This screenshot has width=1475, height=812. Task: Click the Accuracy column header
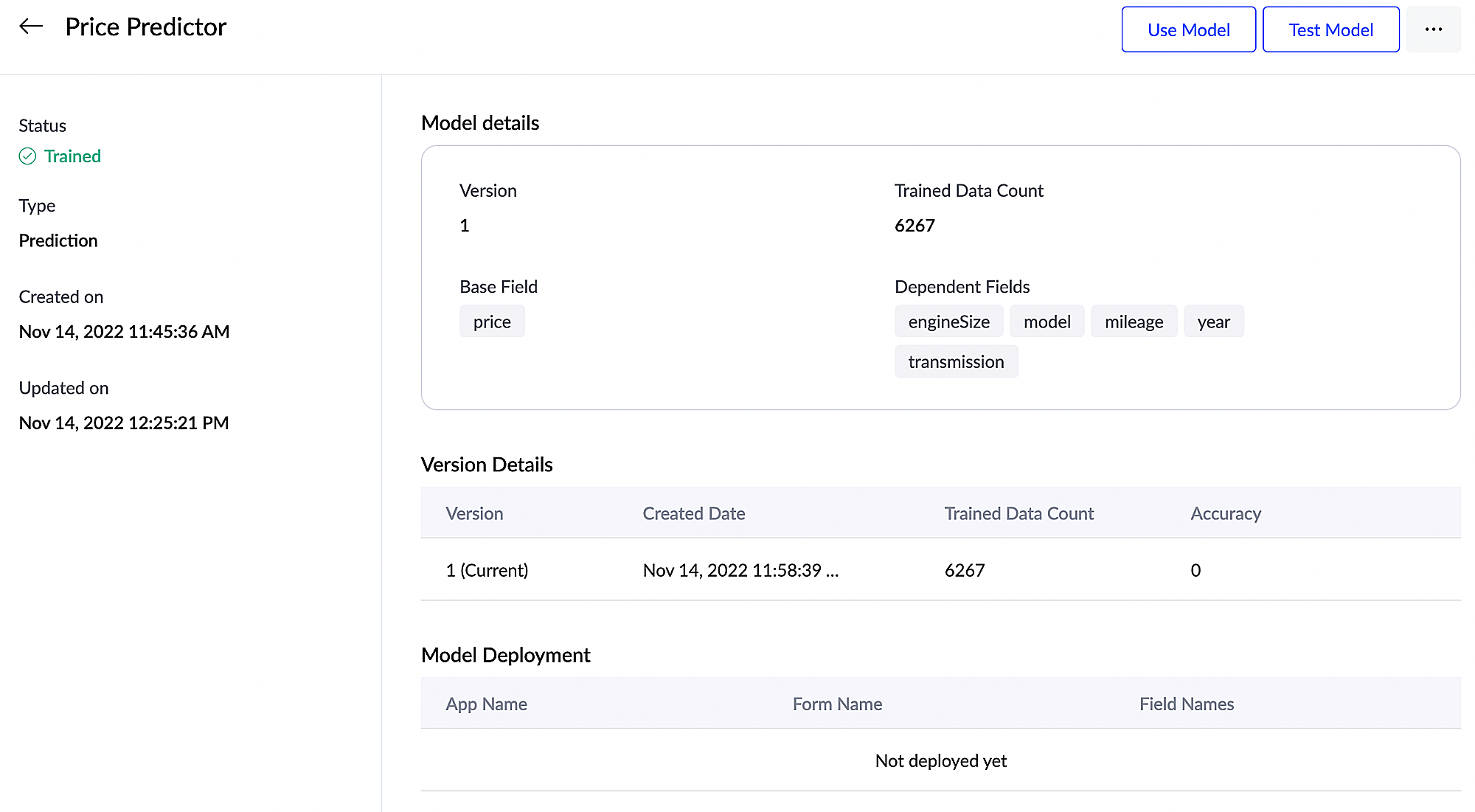coord(1225,513)
